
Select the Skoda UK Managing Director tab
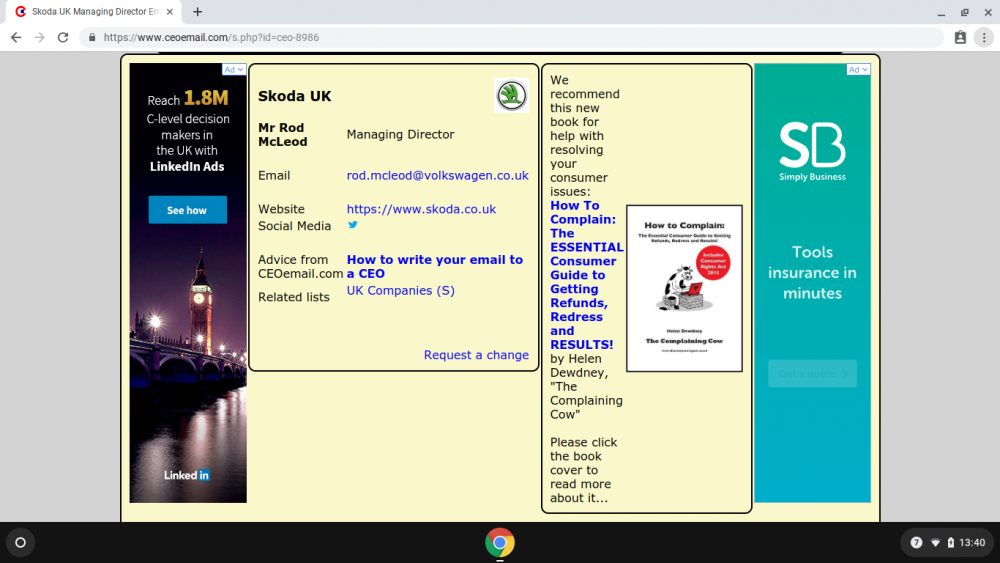92,11
